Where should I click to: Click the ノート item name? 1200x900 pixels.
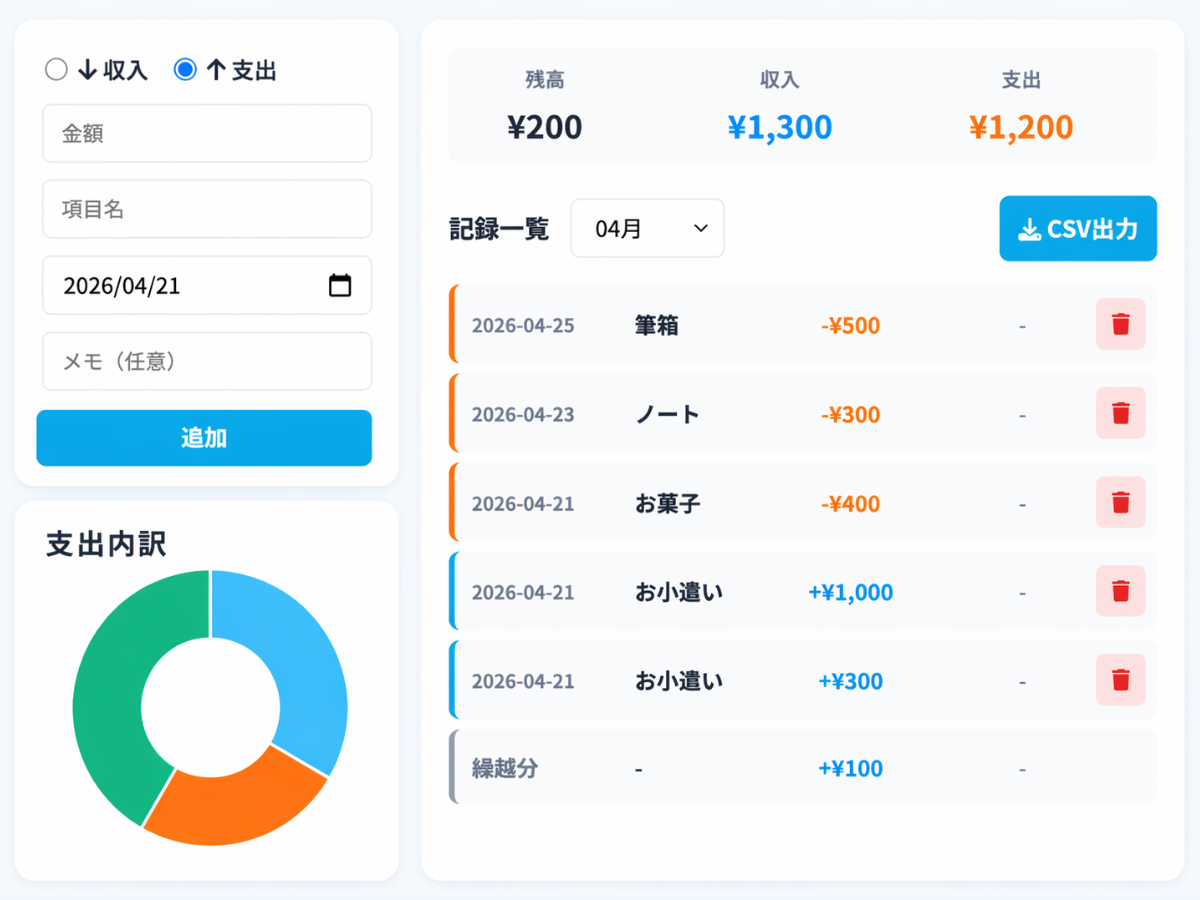[668, 414]
